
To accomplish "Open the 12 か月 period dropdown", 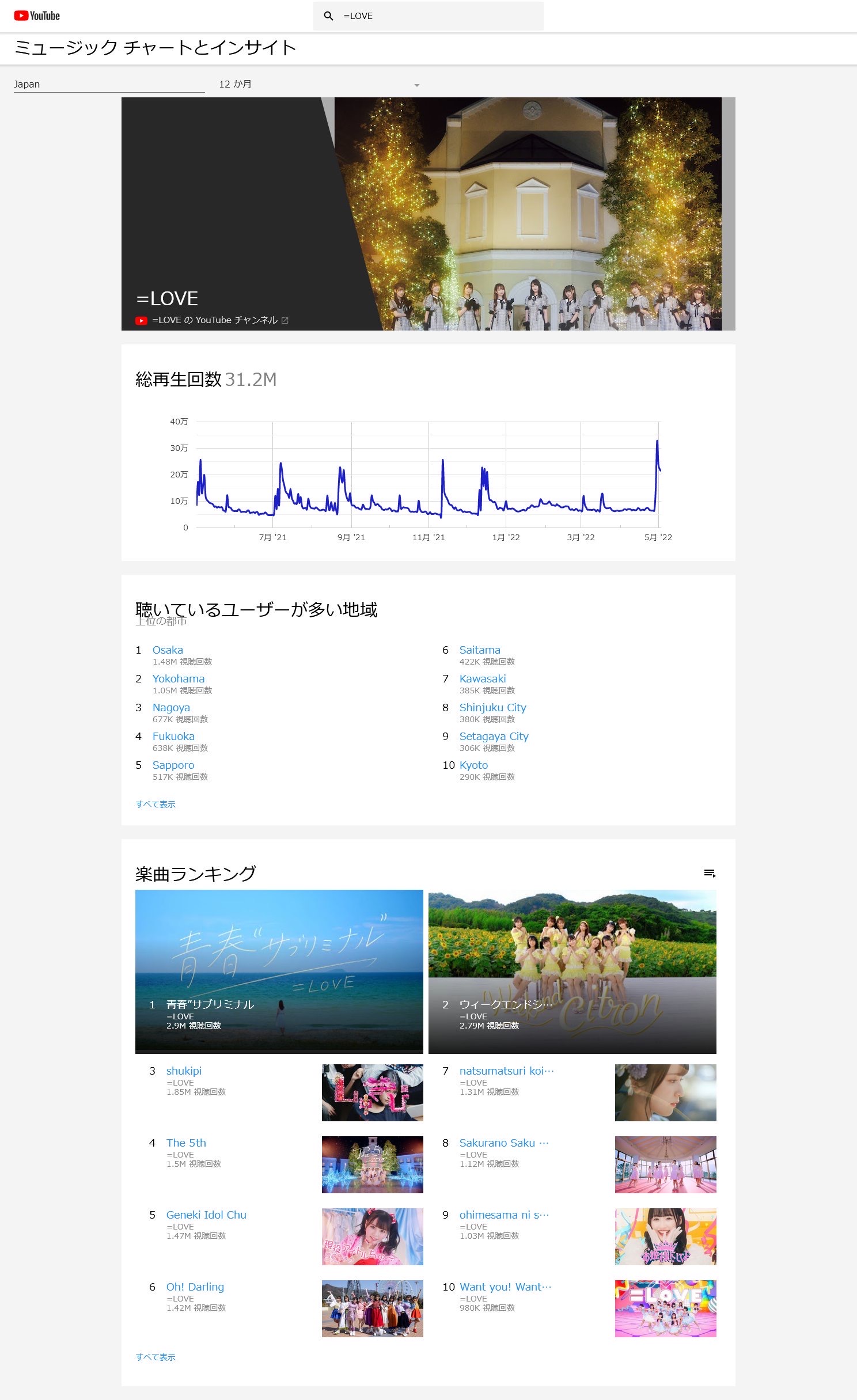I will point(319,85).
